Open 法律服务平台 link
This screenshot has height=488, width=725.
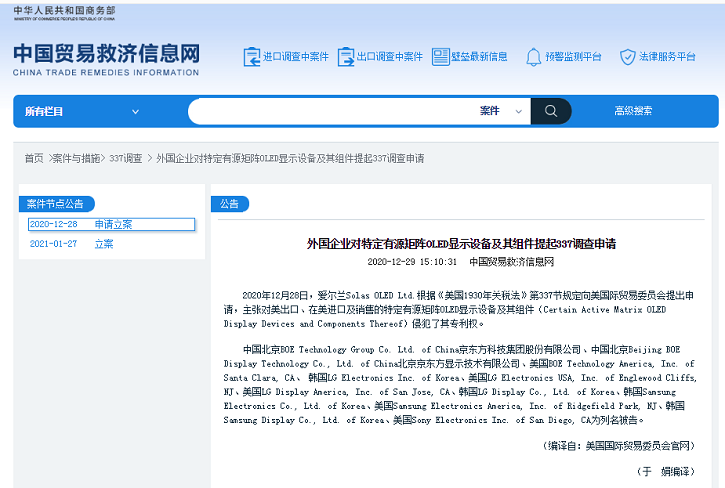click(667, 57)
